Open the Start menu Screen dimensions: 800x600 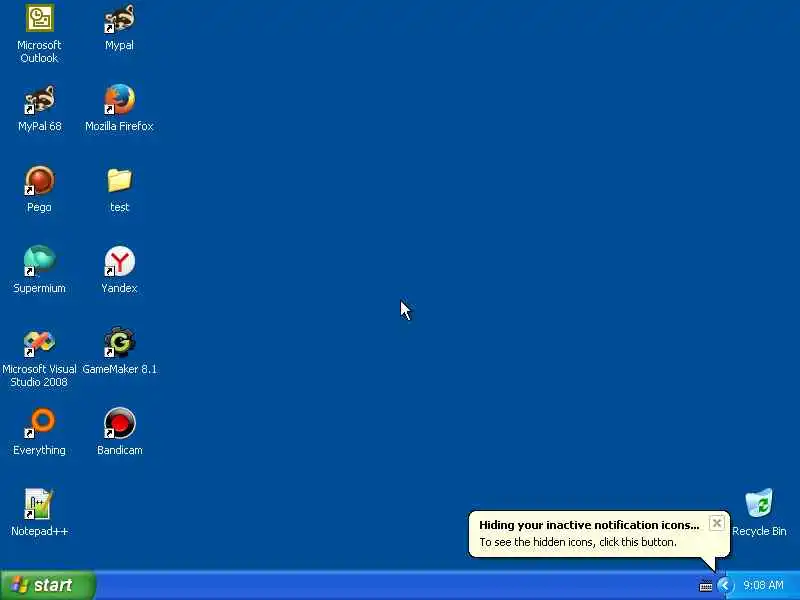pyautogui.click(x=47, y=585)
